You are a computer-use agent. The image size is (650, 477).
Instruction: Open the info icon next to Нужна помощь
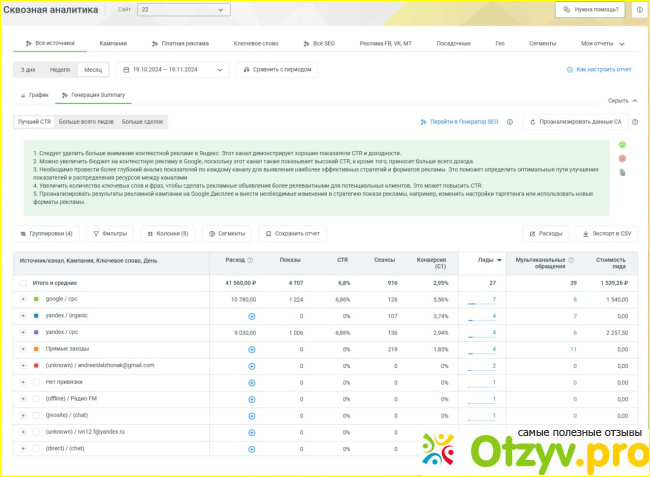pos(638,9)
